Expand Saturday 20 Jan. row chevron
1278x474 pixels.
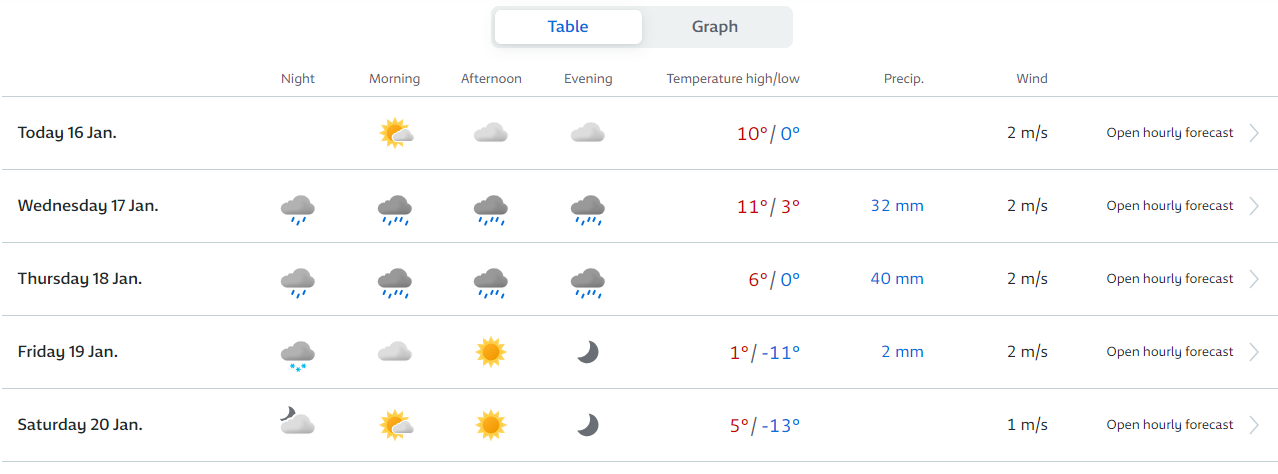click(x=1254, y=425)
